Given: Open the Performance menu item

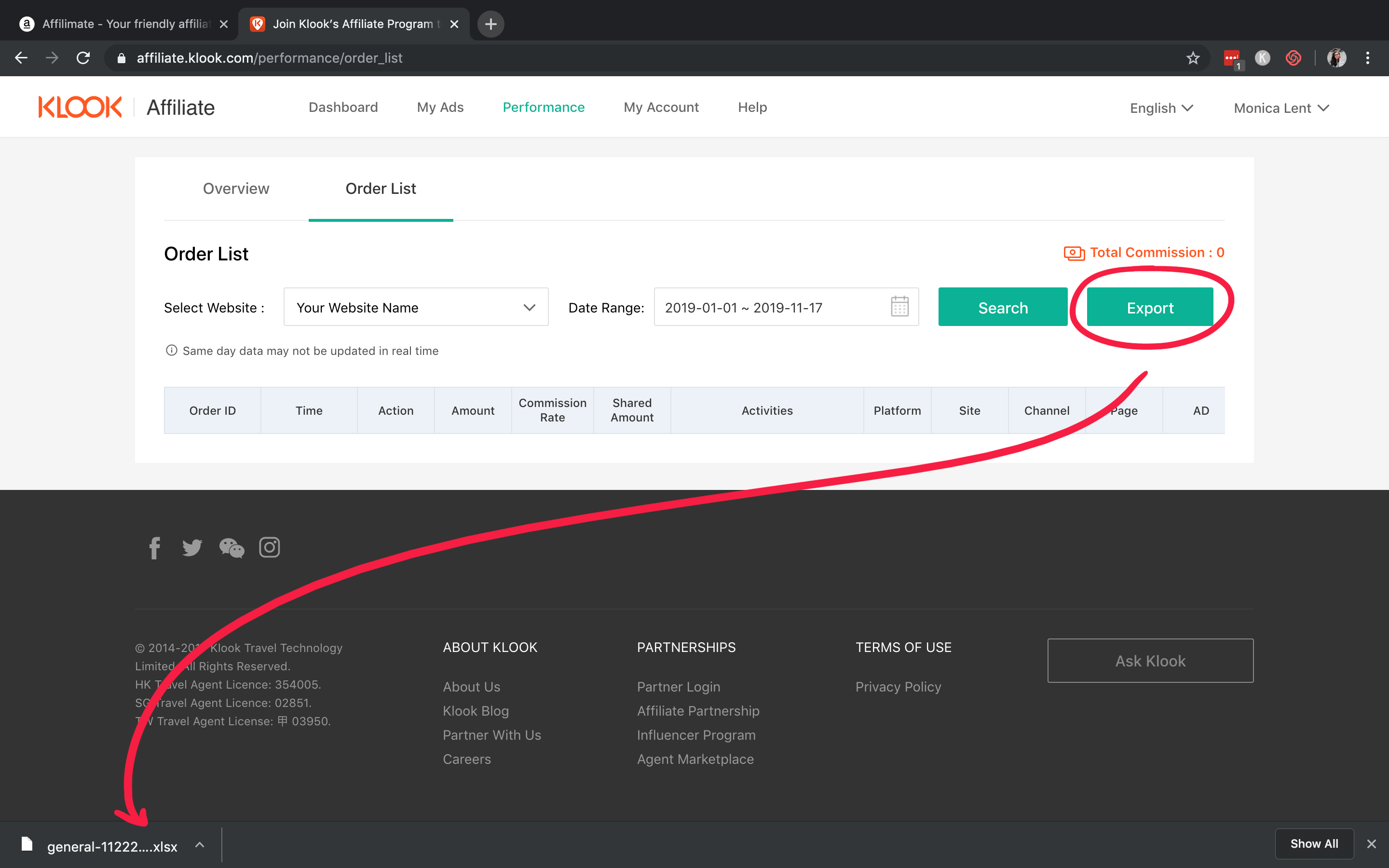Looking at the screenshot, I should (x=544, y=108).
